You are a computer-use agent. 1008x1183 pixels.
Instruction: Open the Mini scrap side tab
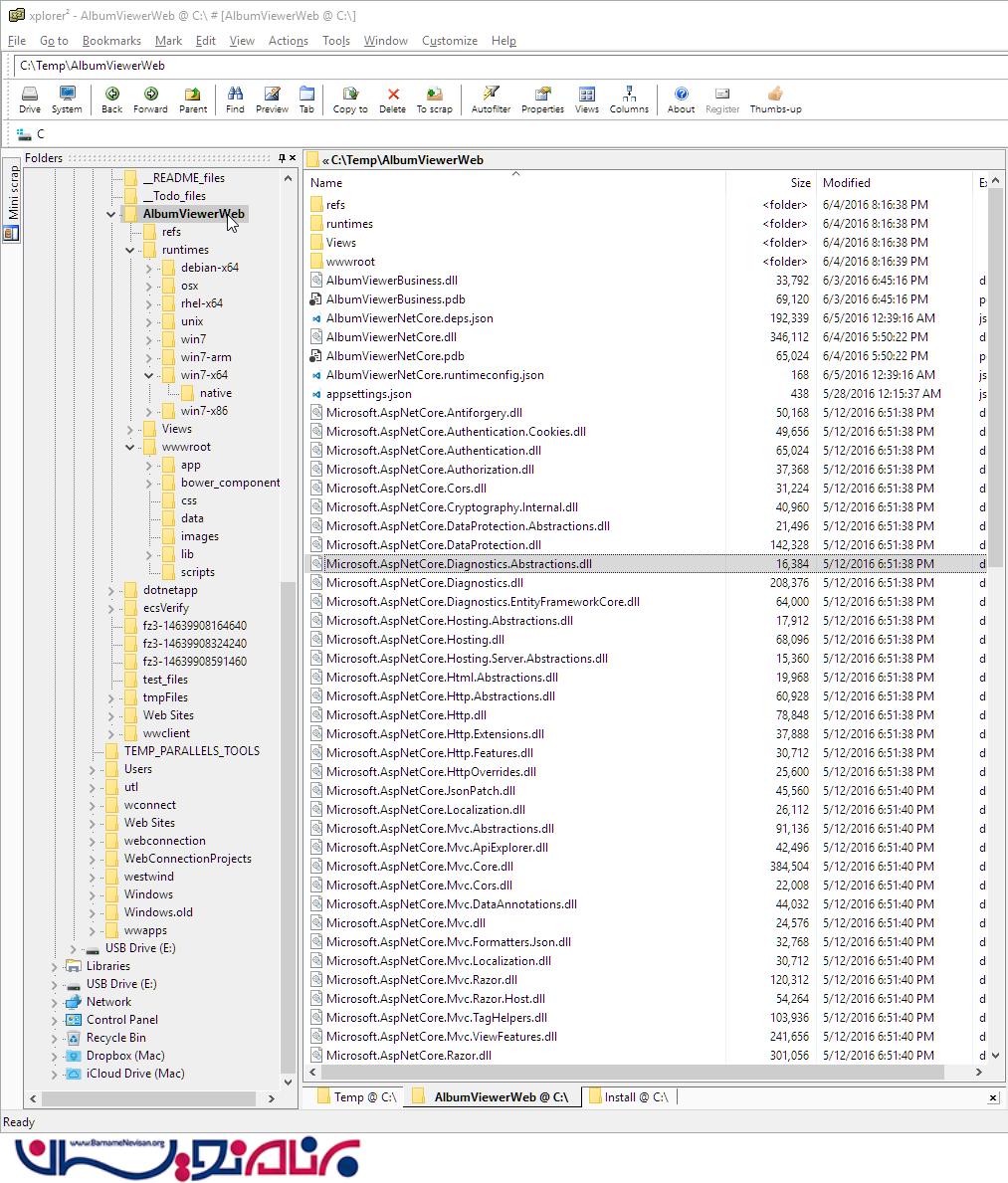click(x=13, y=200)
